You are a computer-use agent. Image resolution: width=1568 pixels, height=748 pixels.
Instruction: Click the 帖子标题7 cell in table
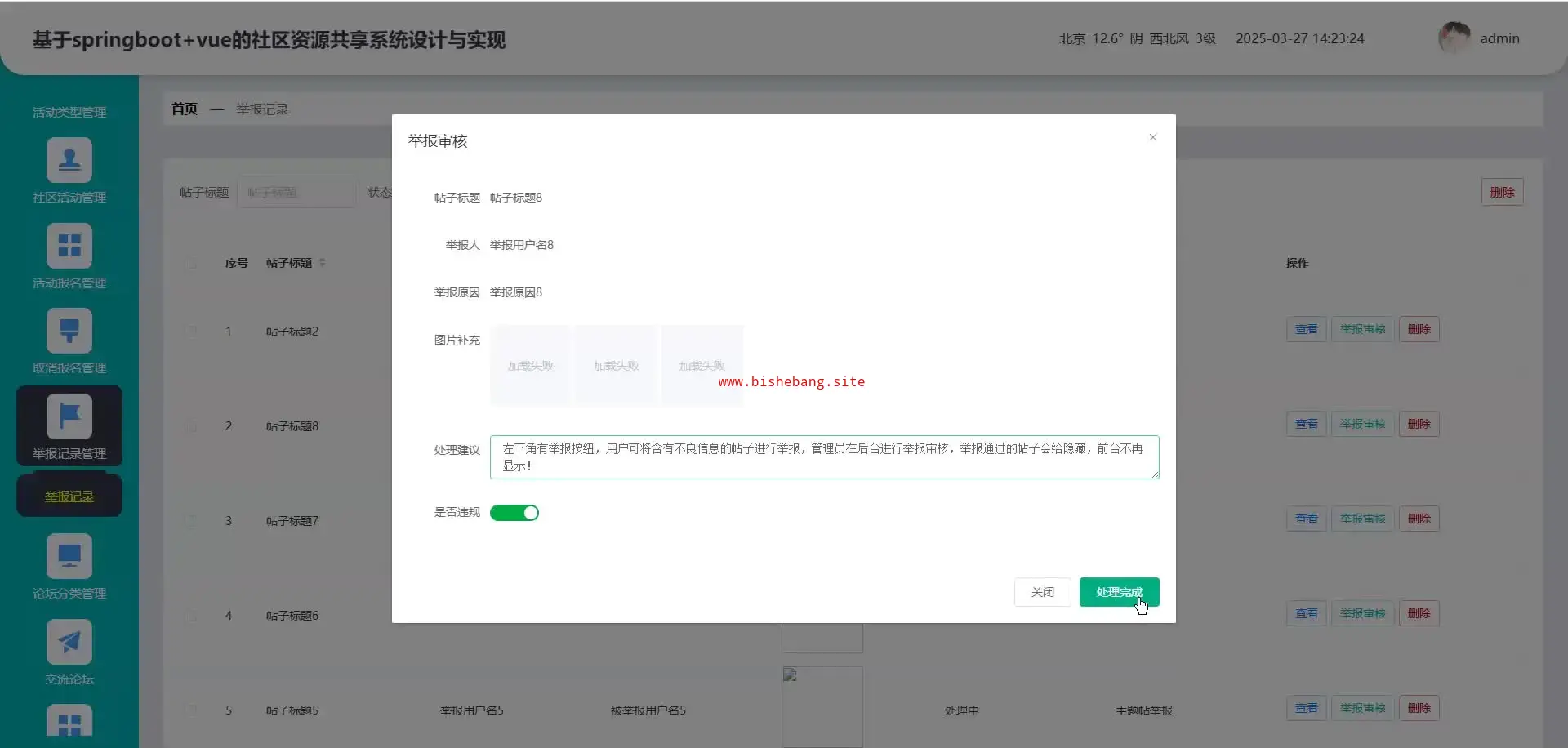(292, 521)
